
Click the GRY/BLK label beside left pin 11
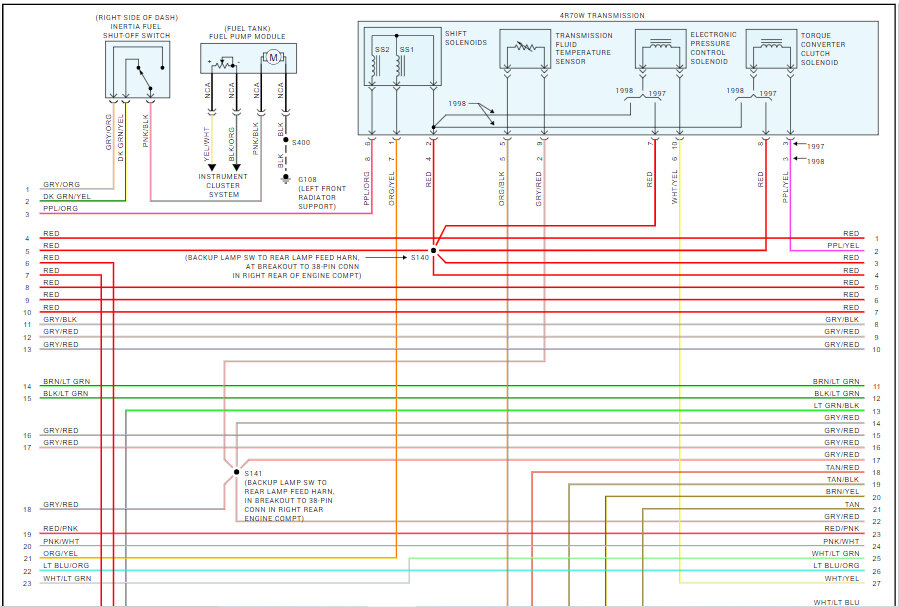tap(60, 319)
